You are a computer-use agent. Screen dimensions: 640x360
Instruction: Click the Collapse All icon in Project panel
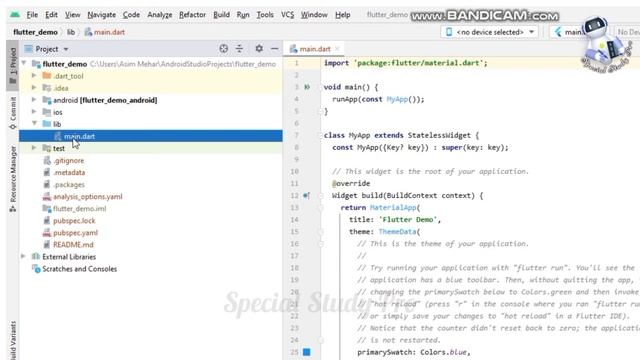[x=239, y=49]
